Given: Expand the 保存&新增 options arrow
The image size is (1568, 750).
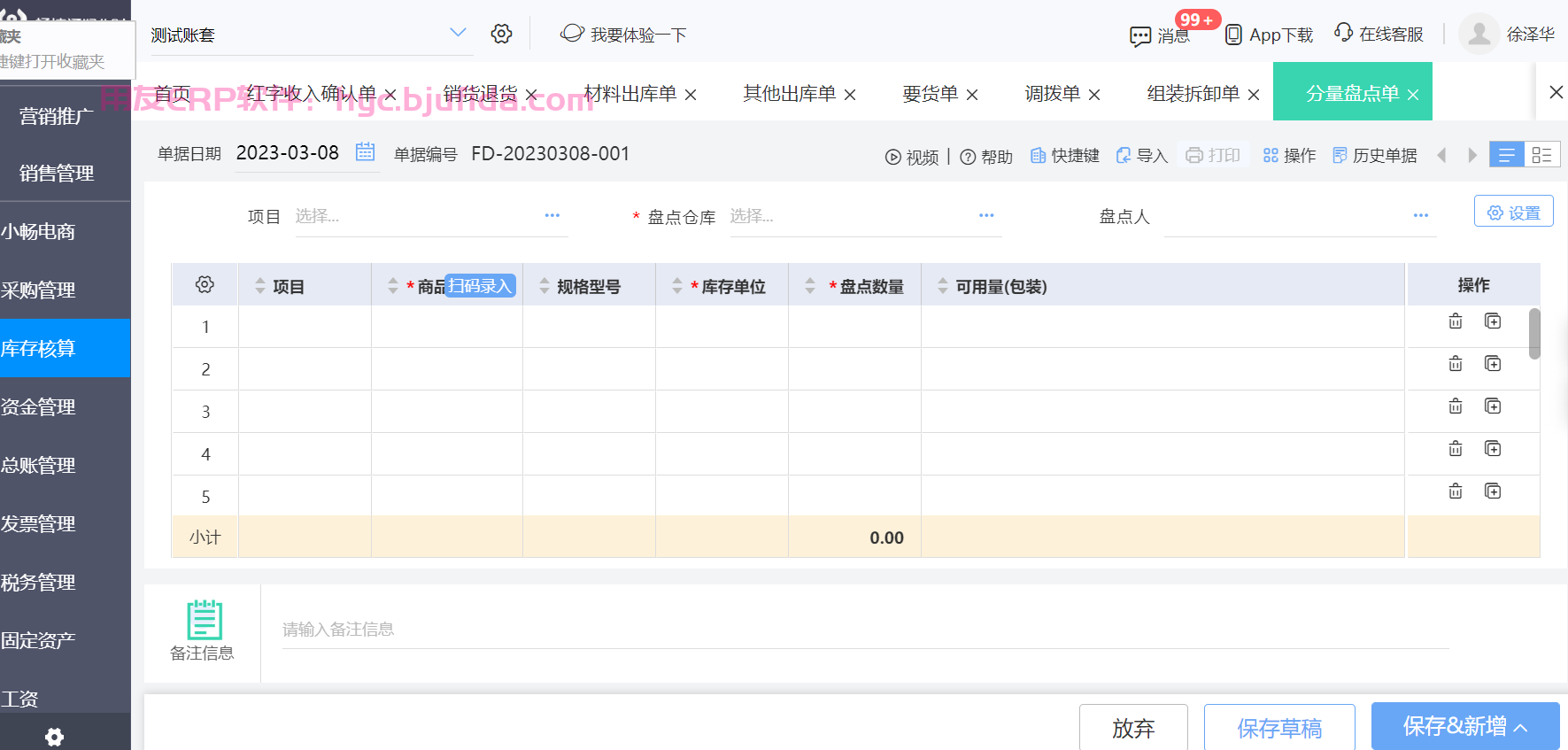Looking at the screenshot, I should (x=1521, y=728).
